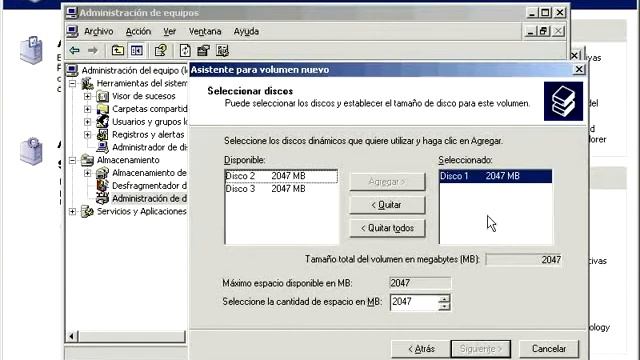Click the Registros y alertas icon
The height and width of the screenshot is (360, 640).
pos(102,134)
